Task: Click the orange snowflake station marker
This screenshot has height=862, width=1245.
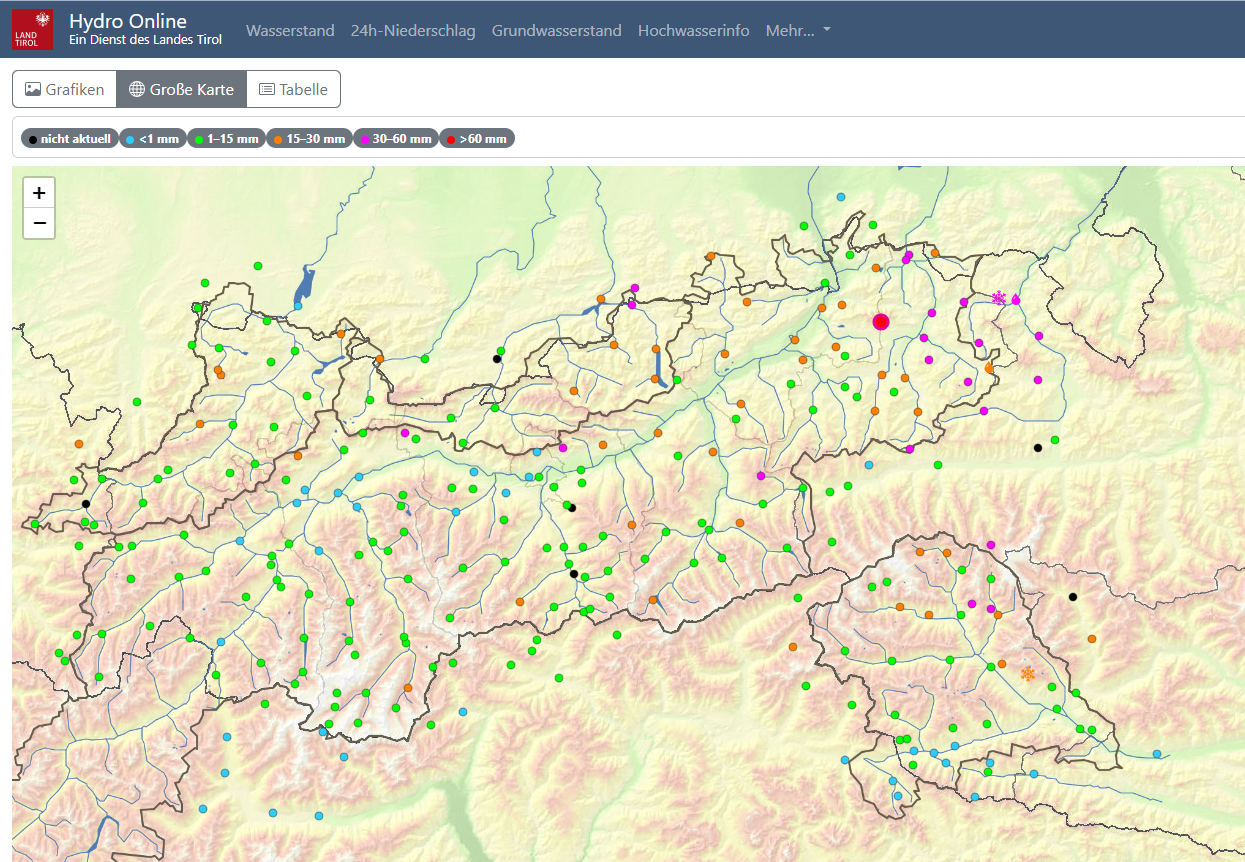Action: click(1027, 674)
